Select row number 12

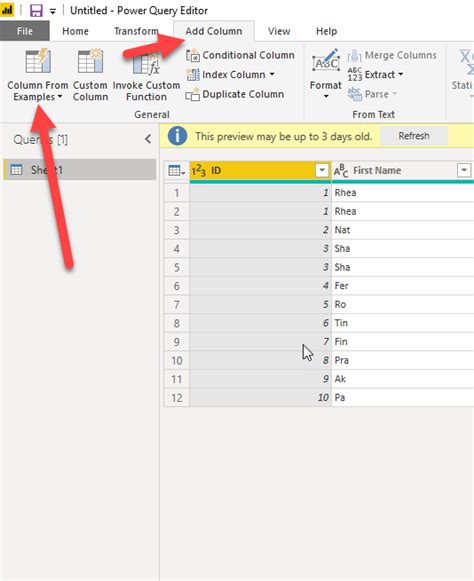[177, 398]
